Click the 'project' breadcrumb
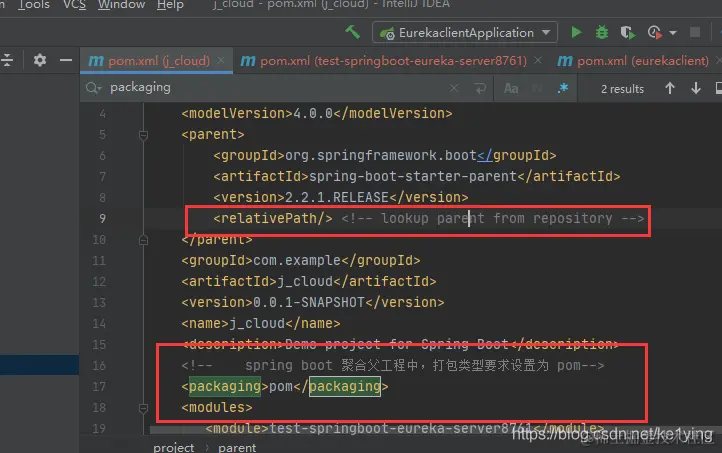The width and height of the screenshot is (722, 453). [x=174, y=447]
